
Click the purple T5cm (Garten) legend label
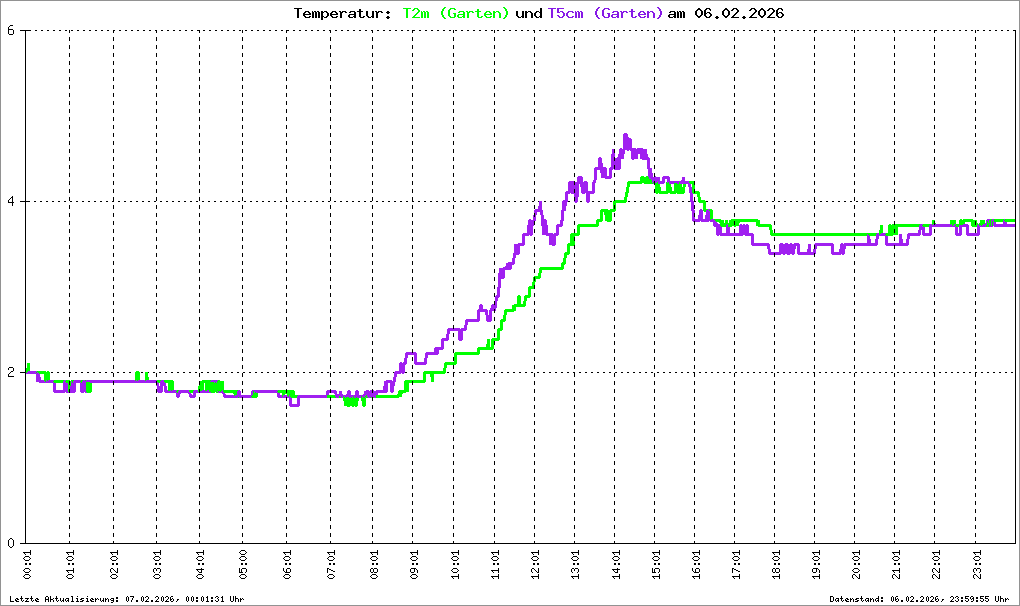pos(605,14)
